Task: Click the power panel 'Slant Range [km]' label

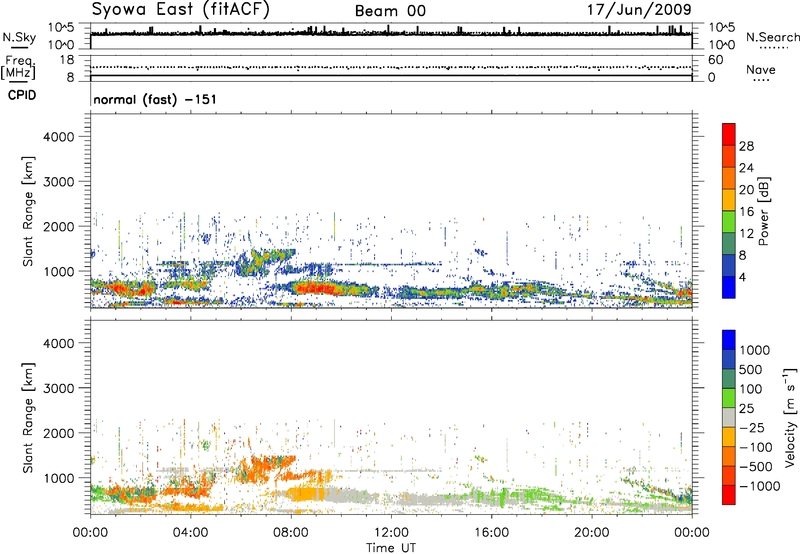Action: (28, 211)
